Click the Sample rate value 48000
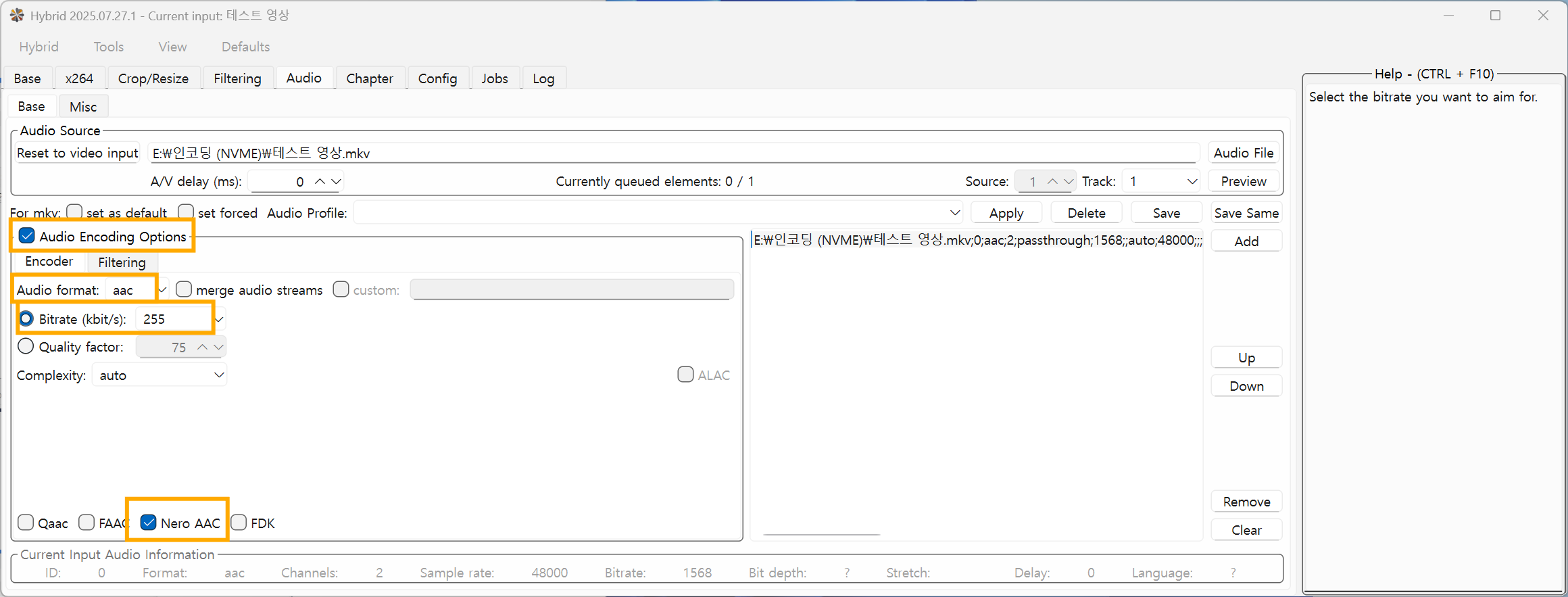Screen dimensions: 1568x597 point(549,573)
